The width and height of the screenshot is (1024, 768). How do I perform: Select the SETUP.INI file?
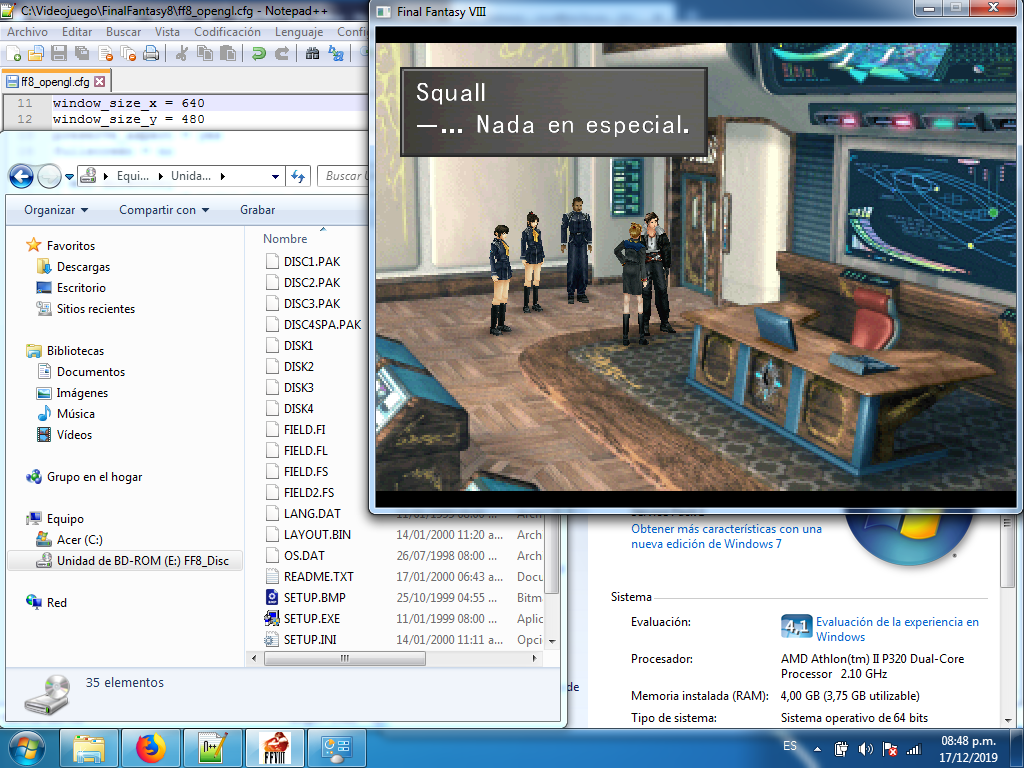click(310, 639)
